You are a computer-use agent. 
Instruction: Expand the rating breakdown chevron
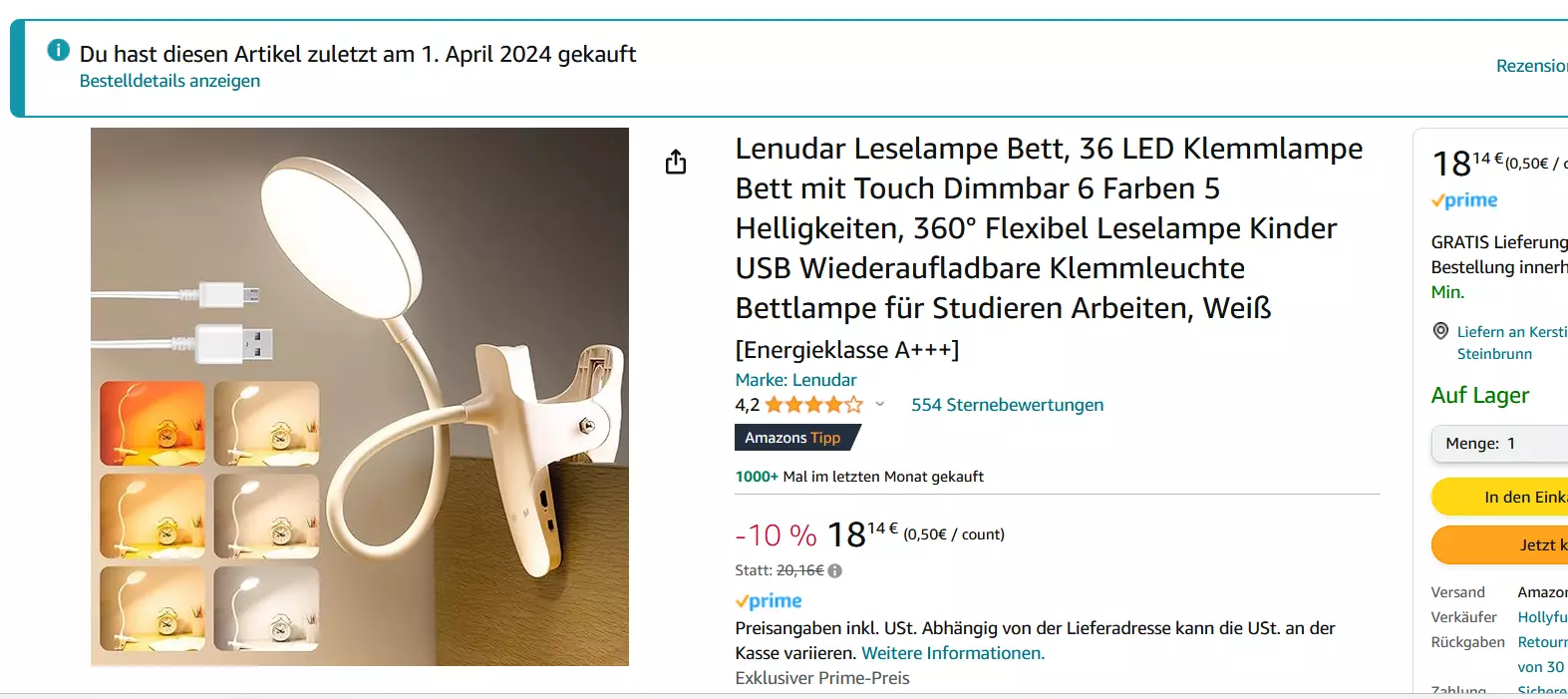(x=880, y=405)
